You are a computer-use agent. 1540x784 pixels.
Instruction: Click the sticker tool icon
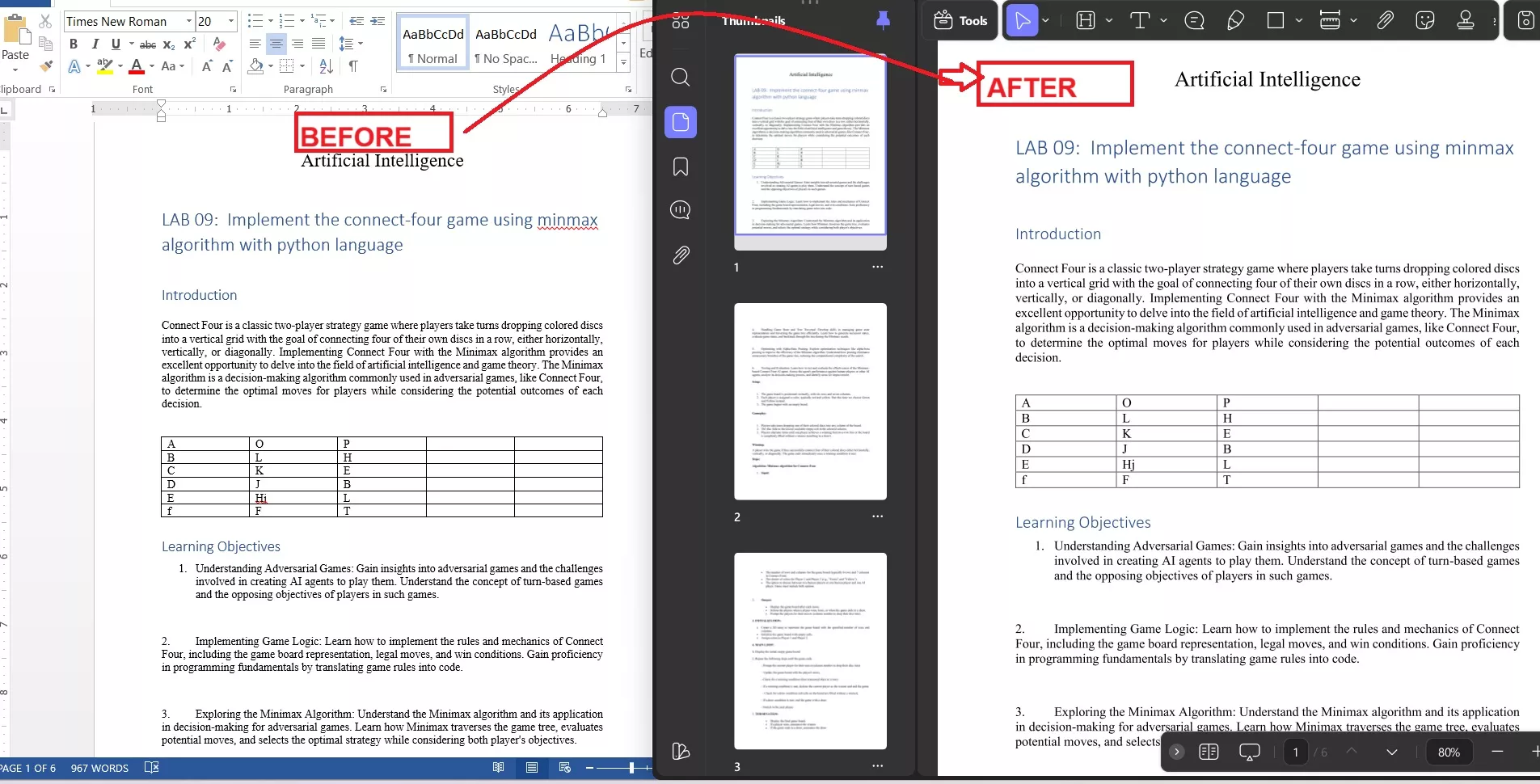coord(1425,20)
